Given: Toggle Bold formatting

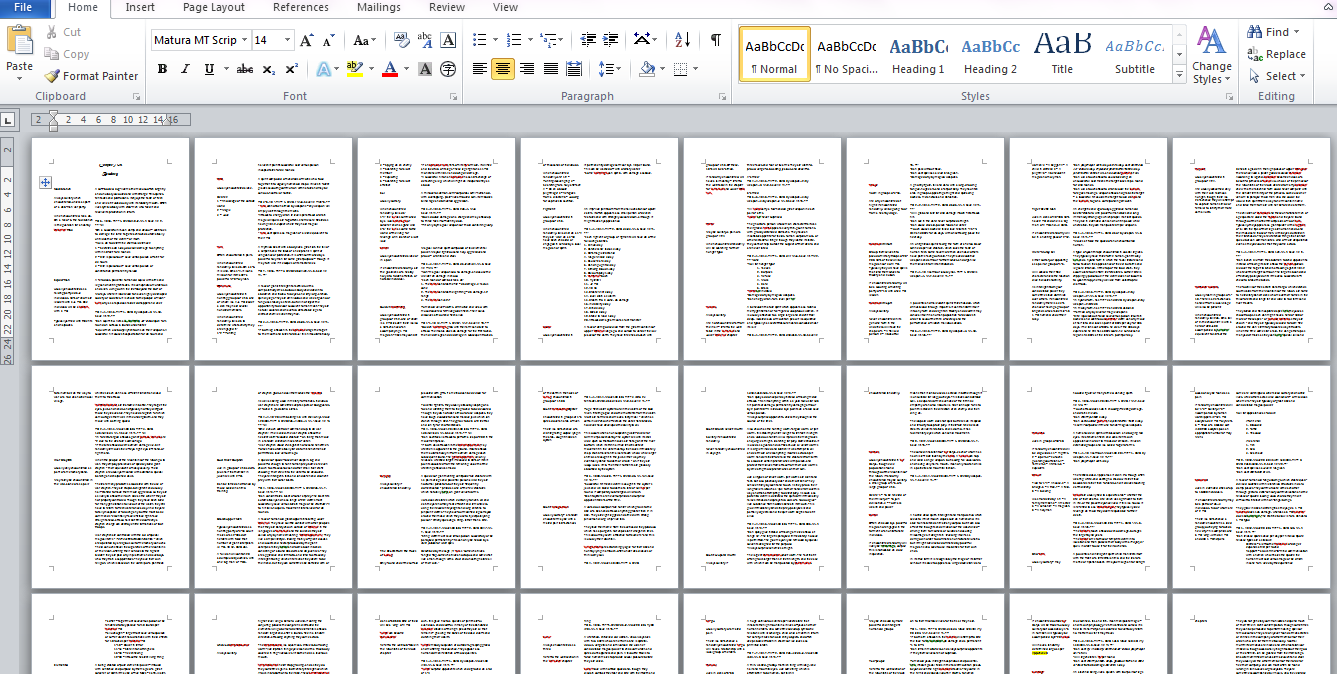Looking at the screenshot, I should tap(161, 69).
